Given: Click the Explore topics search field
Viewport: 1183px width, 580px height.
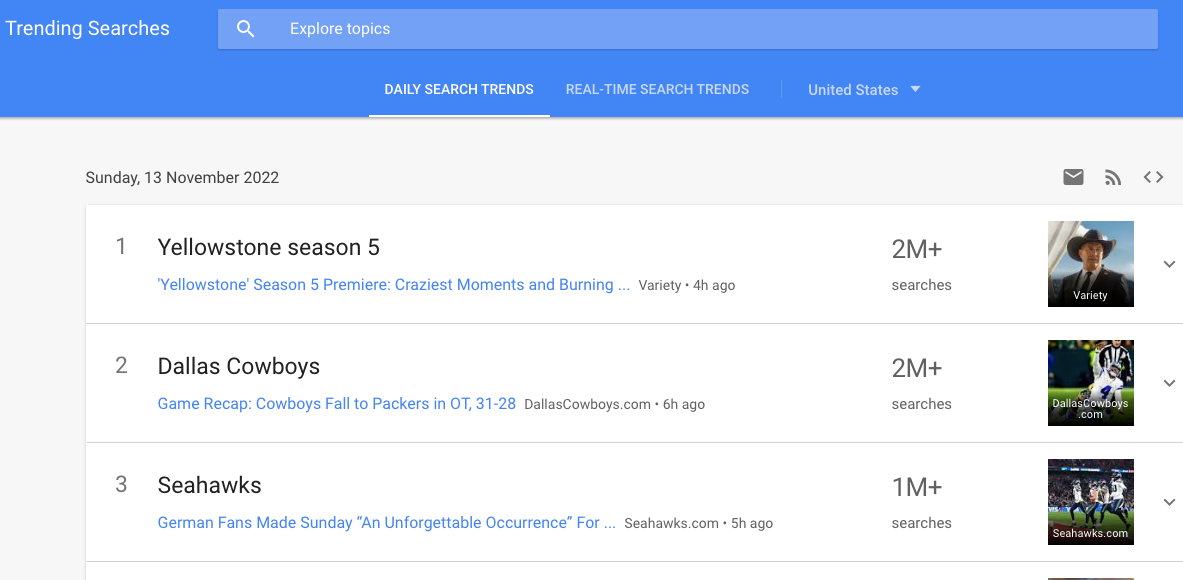Looking at the screenshot, I should (687, 29).
